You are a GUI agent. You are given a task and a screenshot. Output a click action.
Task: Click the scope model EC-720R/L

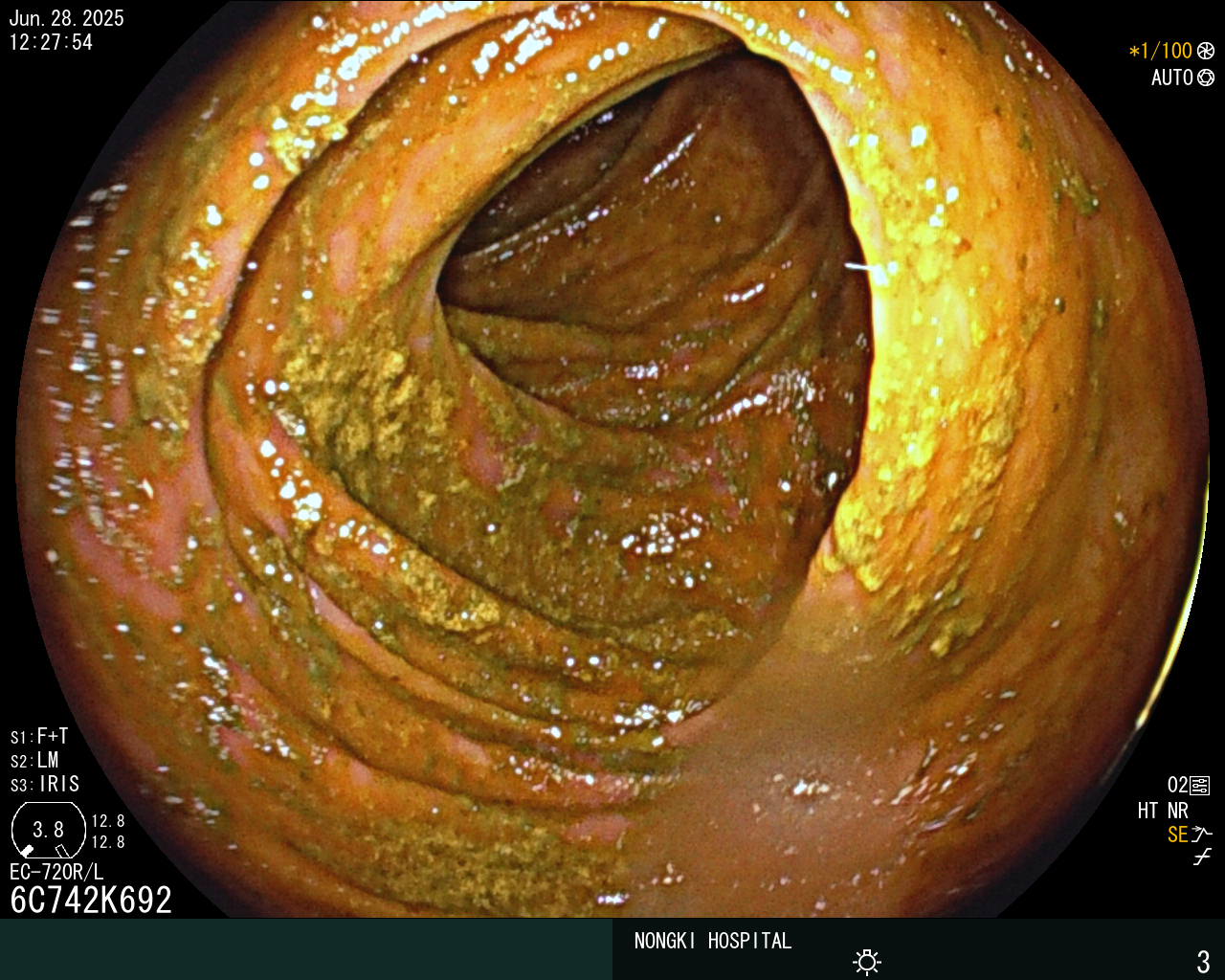coord(56,872)
